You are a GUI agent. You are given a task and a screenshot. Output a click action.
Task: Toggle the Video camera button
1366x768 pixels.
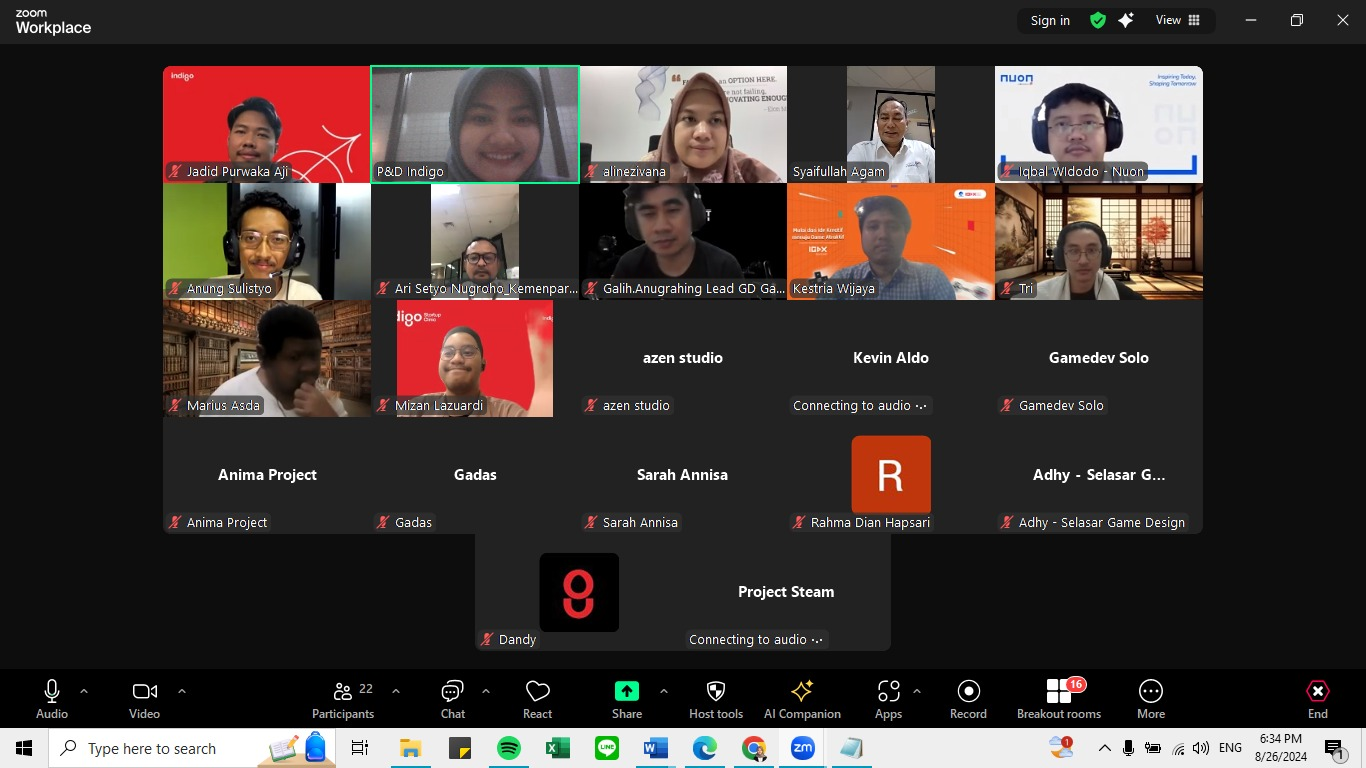(144, 699)
